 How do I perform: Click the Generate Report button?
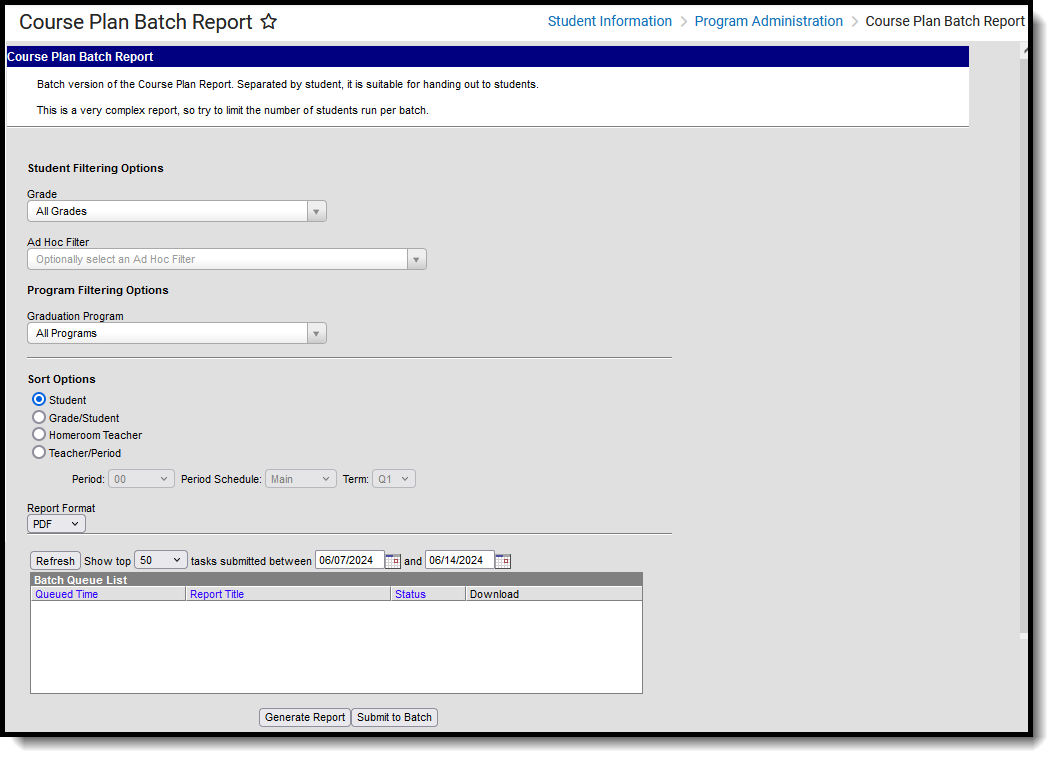pos(305,717)
